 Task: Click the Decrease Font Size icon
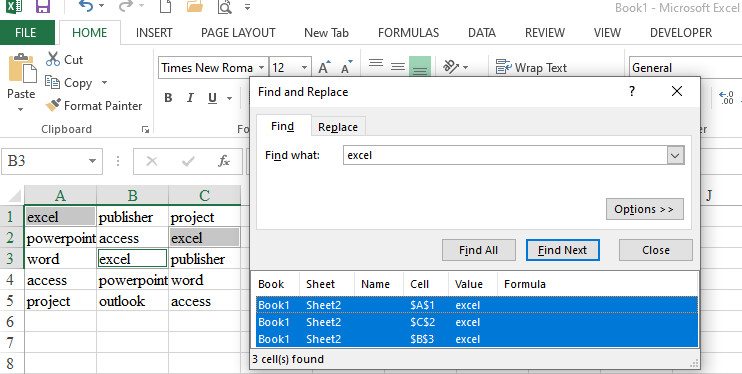click(347, 67)
